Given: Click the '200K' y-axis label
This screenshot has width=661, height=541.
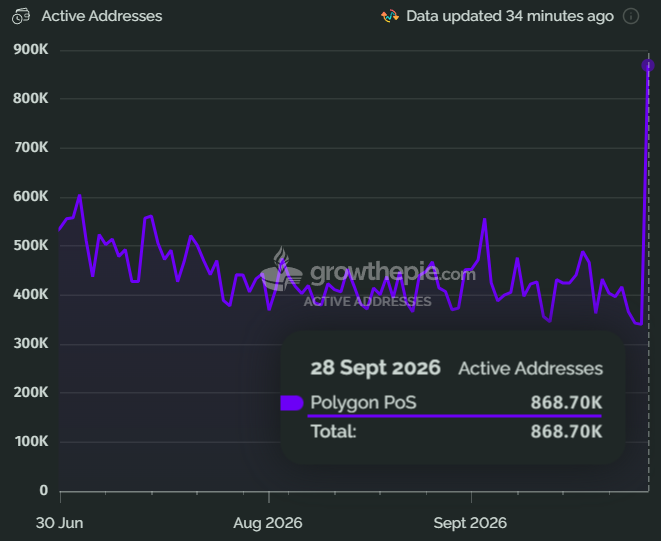Looking at the screenshot, I should [x=31, y=393].
